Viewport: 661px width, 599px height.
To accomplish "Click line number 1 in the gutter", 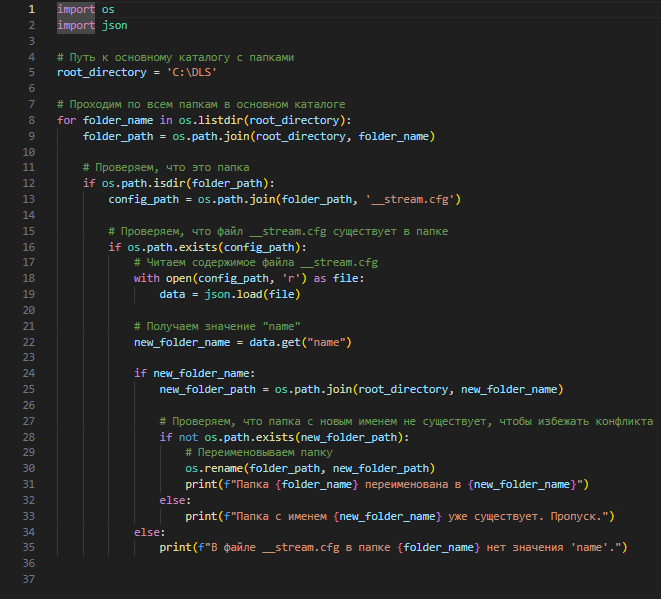I will (32, 9).
